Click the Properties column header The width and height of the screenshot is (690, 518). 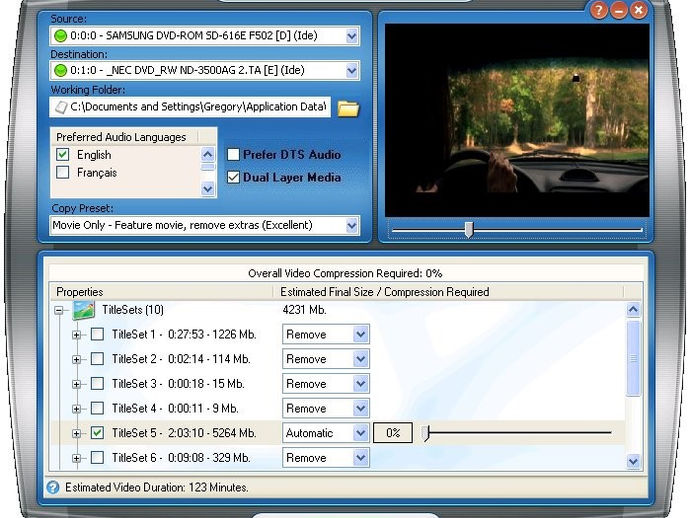[x=161, y=292]
